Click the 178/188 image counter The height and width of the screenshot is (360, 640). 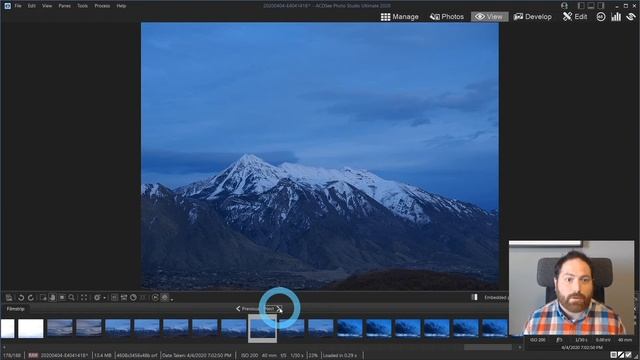tap(11, 356)
